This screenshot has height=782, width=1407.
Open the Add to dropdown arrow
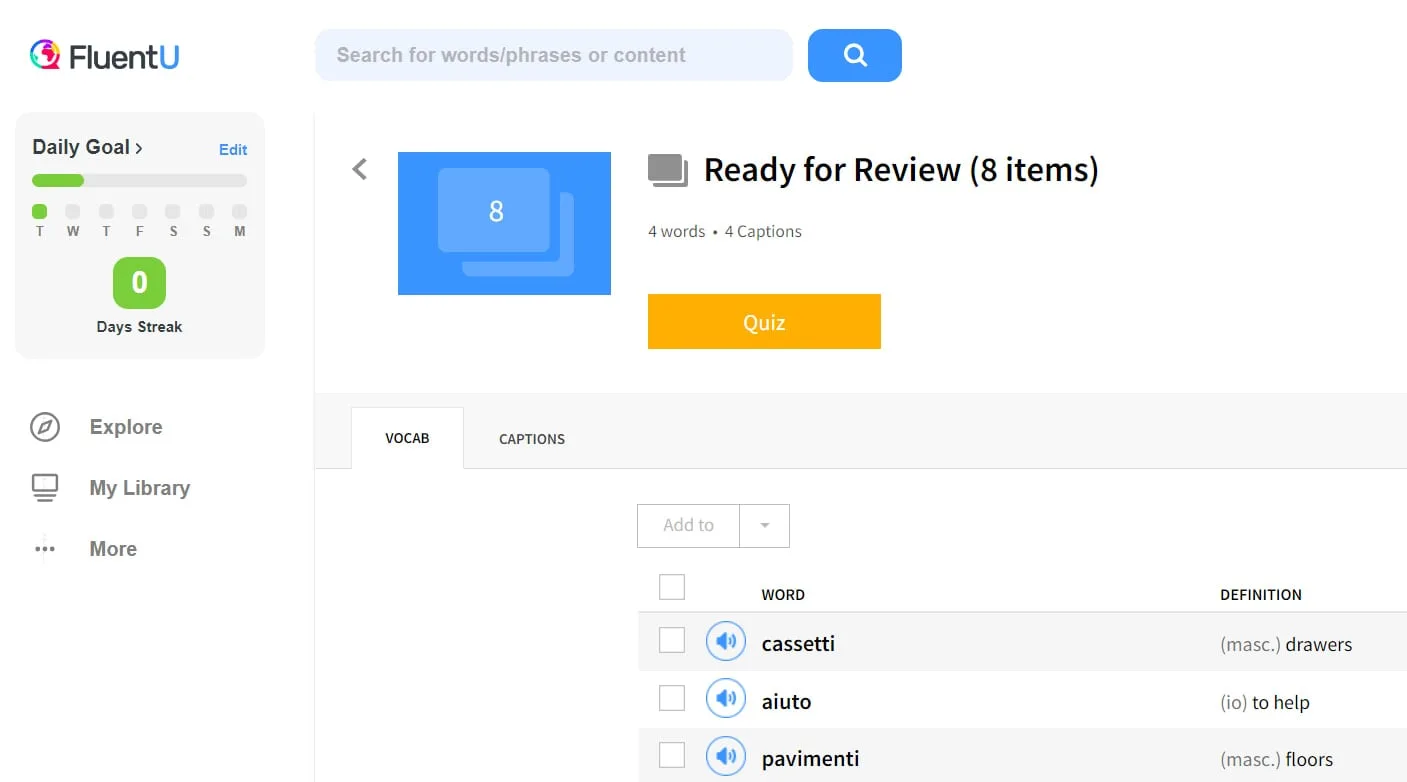pos(764,526)
